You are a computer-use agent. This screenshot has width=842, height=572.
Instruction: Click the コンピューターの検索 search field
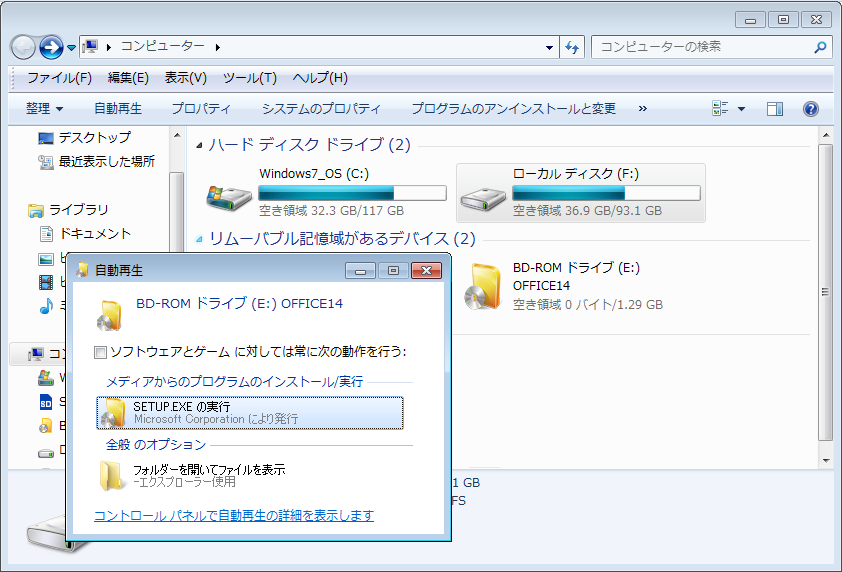[703, 47]
